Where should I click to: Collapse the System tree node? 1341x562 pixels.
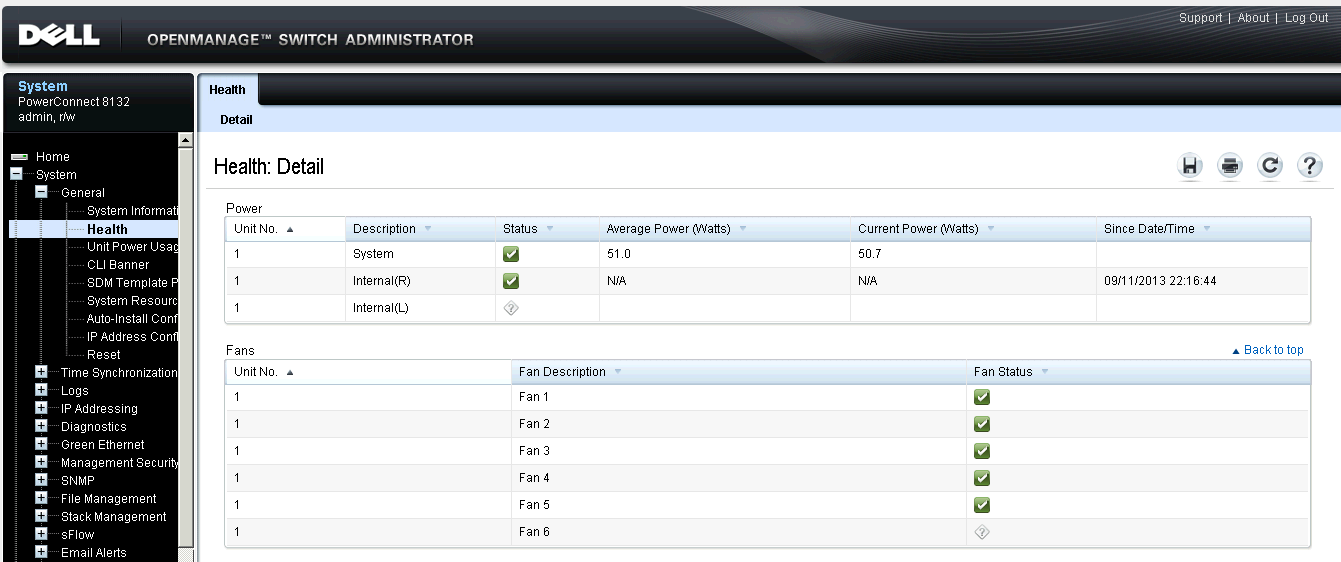(16, 174)
